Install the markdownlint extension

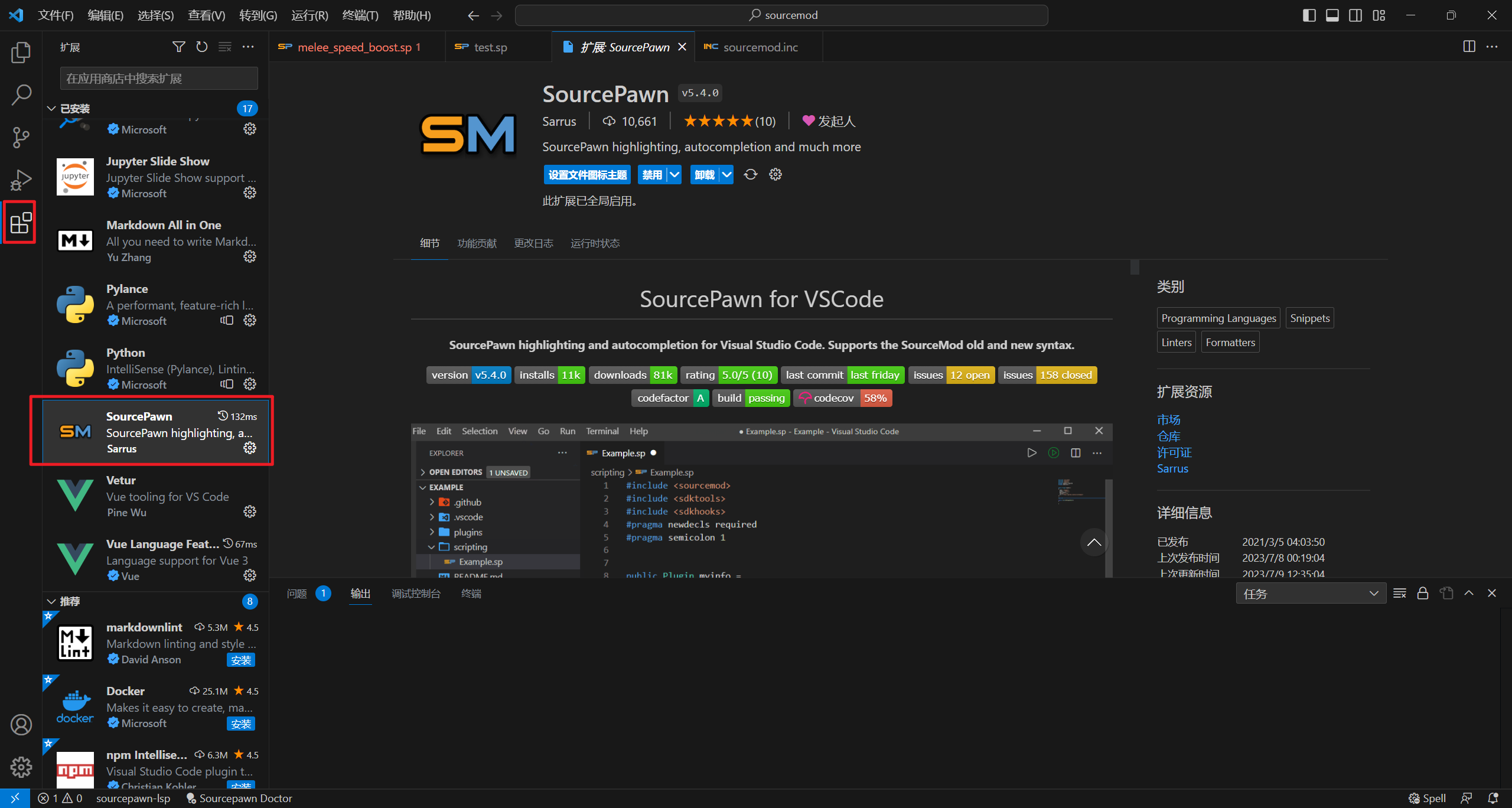pyautogui.click(x=241, y=660)
